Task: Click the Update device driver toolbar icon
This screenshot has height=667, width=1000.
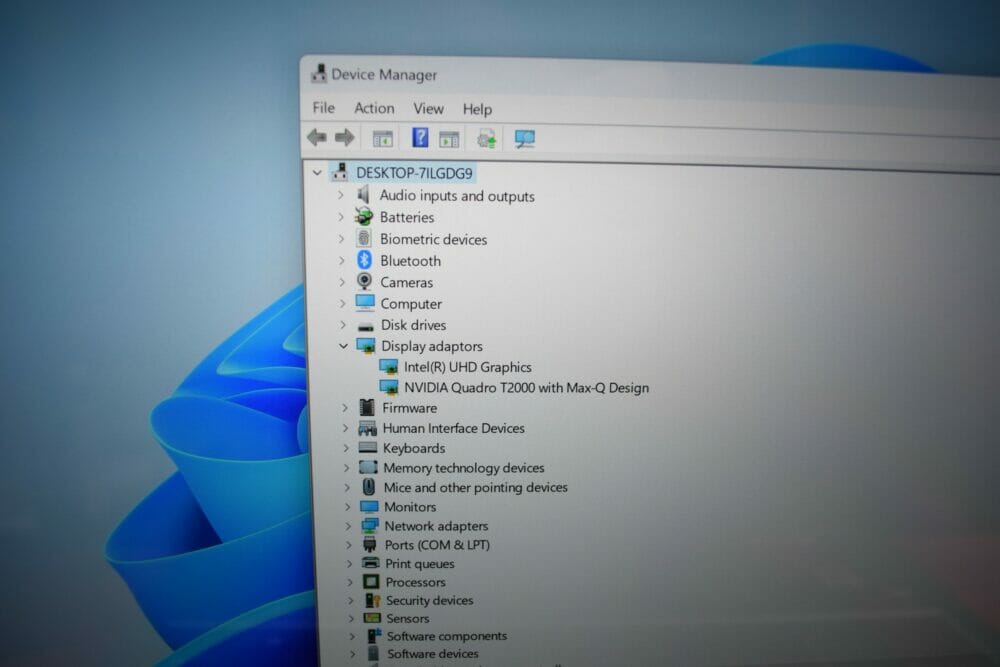Action: coord(486,138)
